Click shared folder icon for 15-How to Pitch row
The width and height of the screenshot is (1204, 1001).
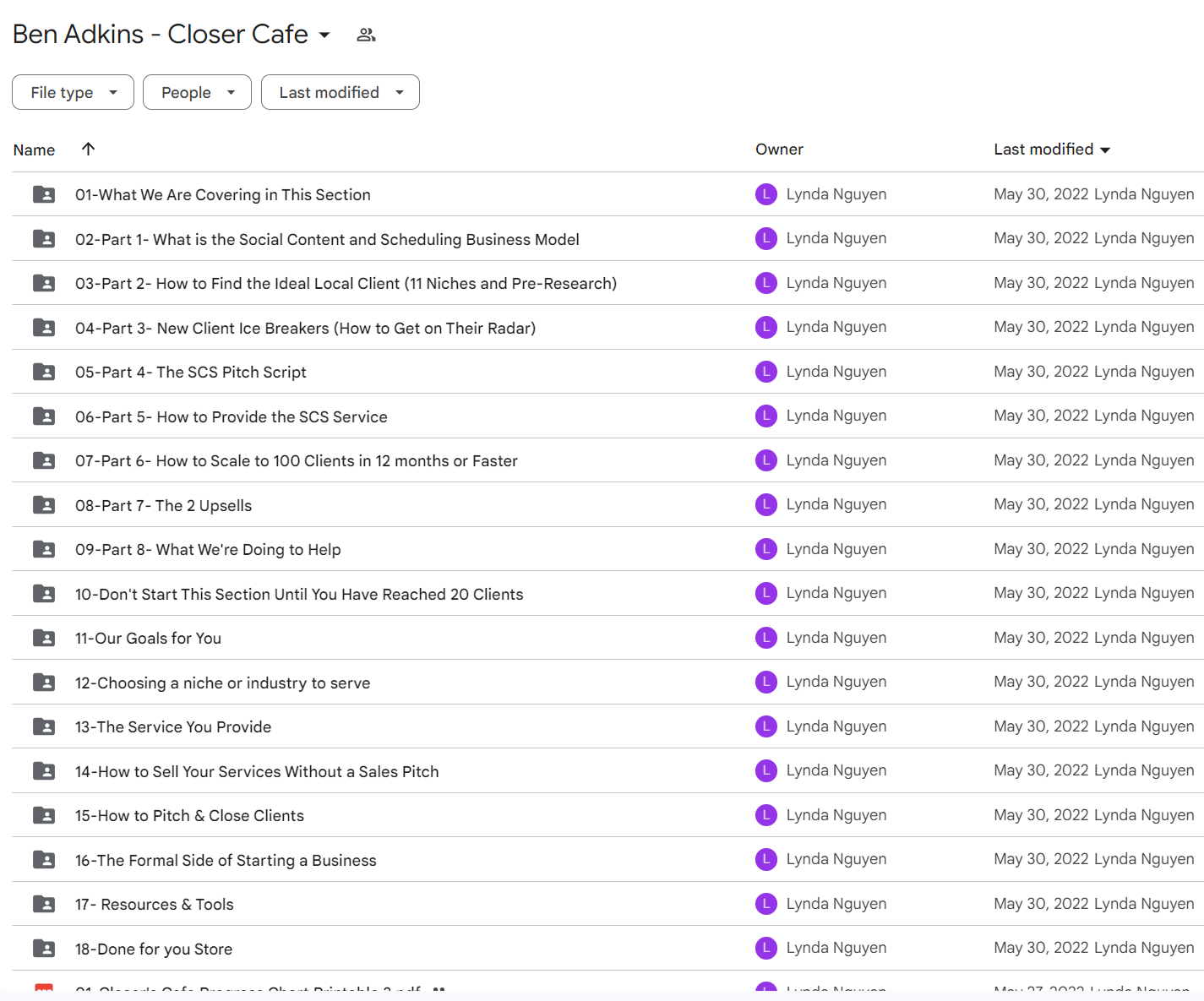tap(44, 815)
